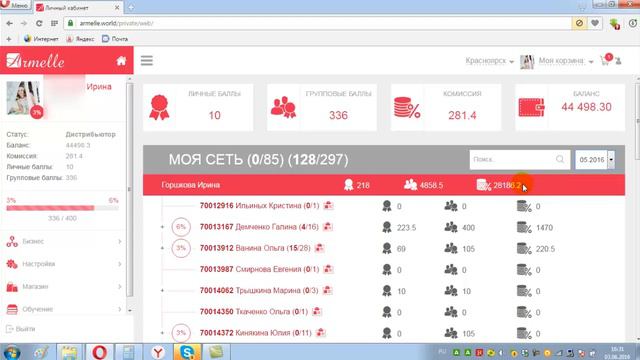Open the shopping cart icon
Image resolution: width=640 pixels, height=360 pixels.
point(605,61)
